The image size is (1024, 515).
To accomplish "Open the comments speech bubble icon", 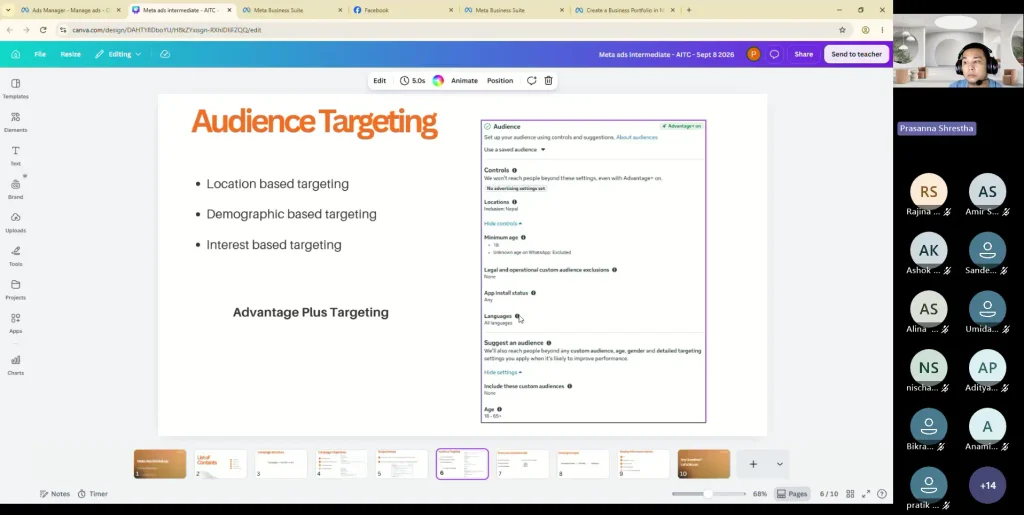I will point(774,54).
